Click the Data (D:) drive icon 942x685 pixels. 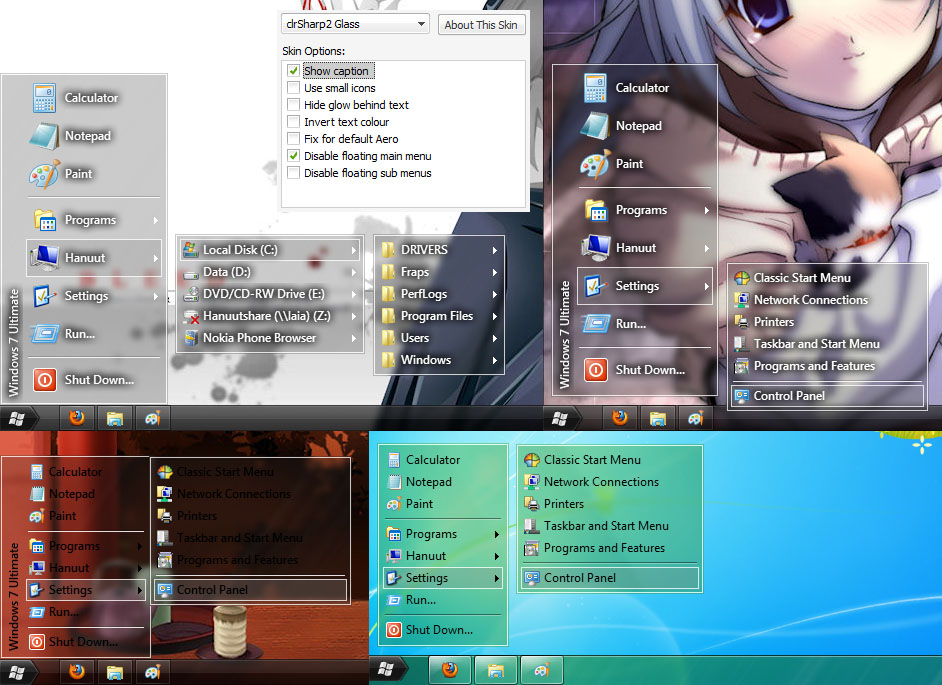[190, 272]
